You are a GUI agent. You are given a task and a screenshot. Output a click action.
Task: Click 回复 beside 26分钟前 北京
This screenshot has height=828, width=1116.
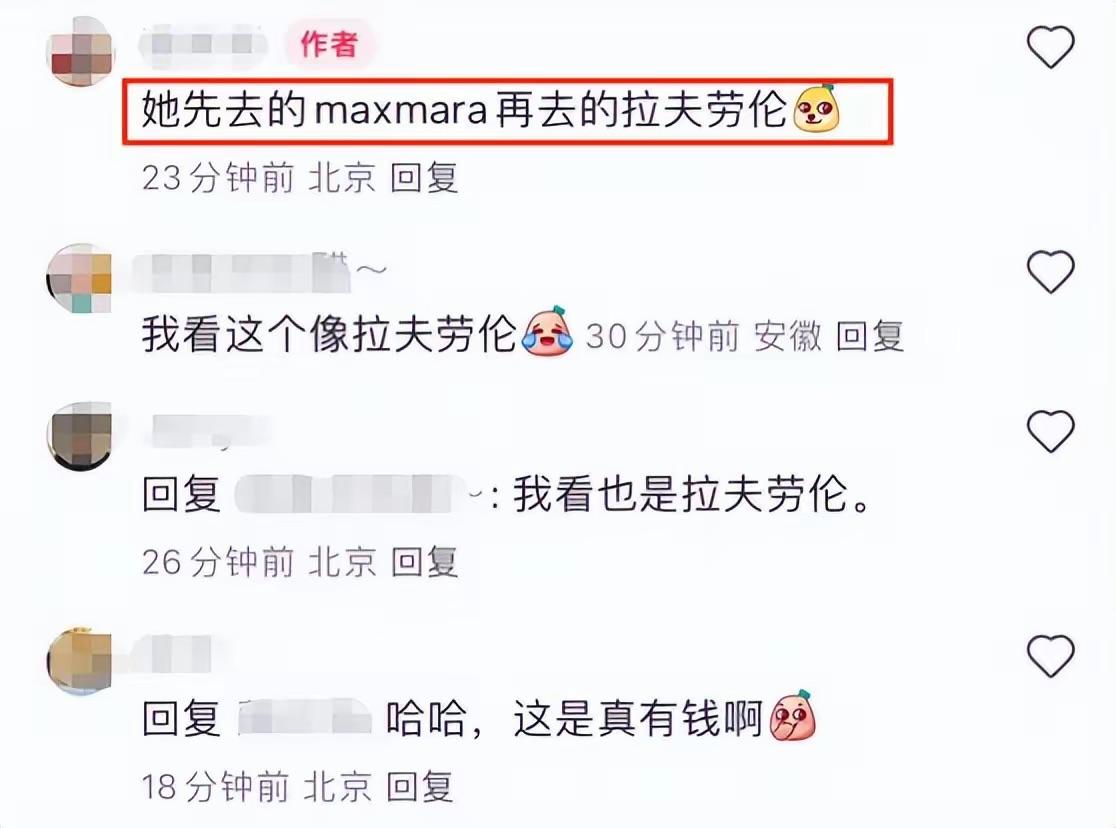(x=423, y=562)
